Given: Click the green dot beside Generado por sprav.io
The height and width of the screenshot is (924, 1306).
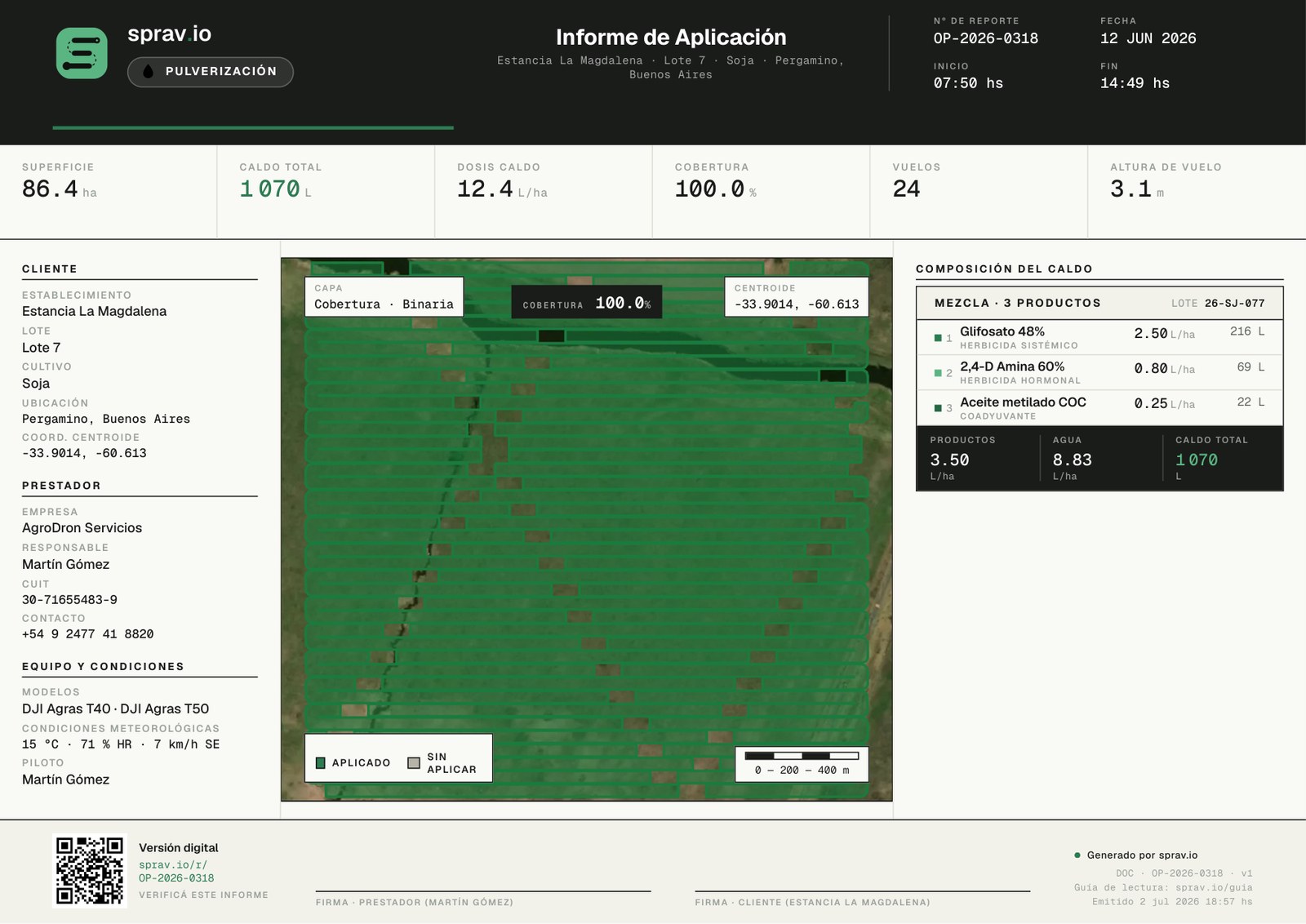Looking at the screenshot, I should [x=1077, y=855].
